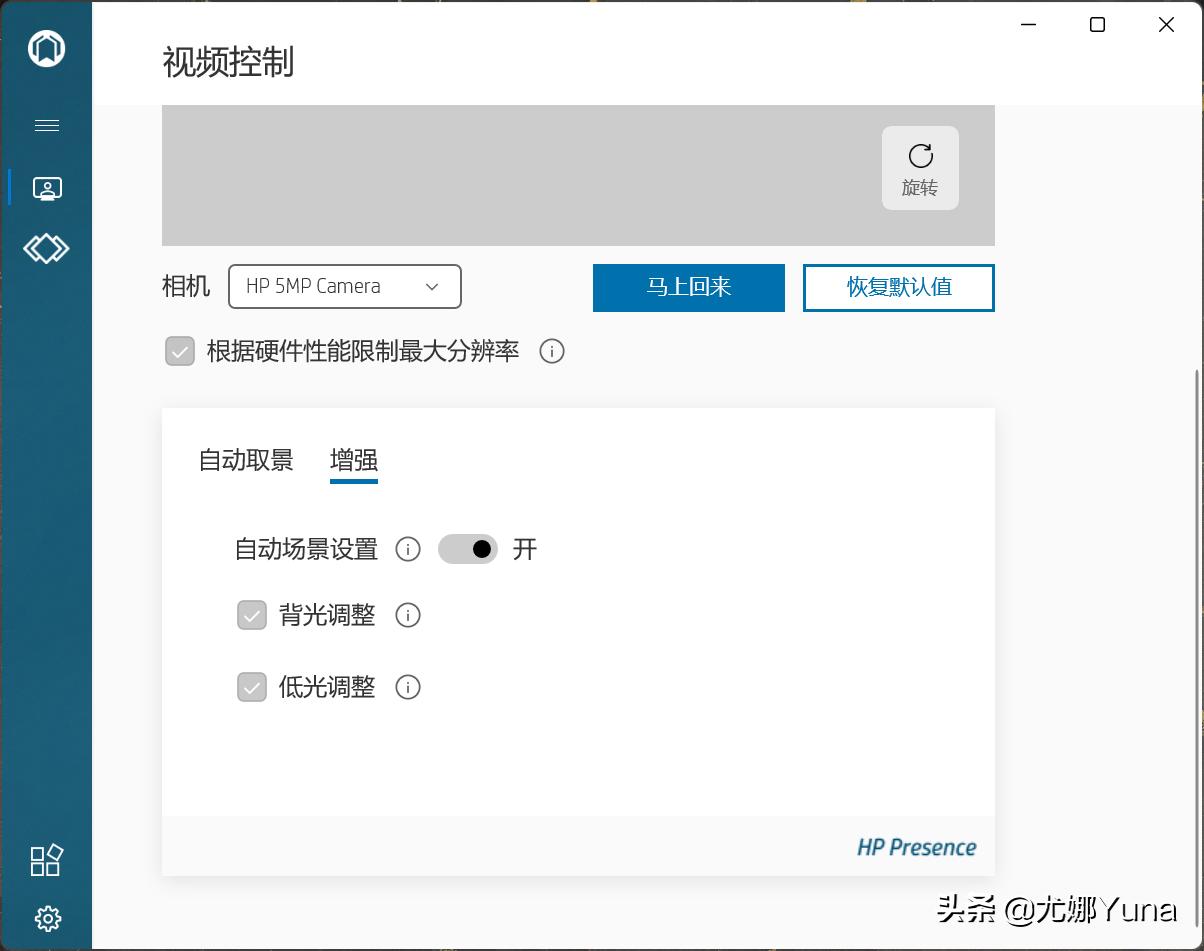Turn off the 自动场景设置 switch
The image size is (1204, 951).
[468, 549]
